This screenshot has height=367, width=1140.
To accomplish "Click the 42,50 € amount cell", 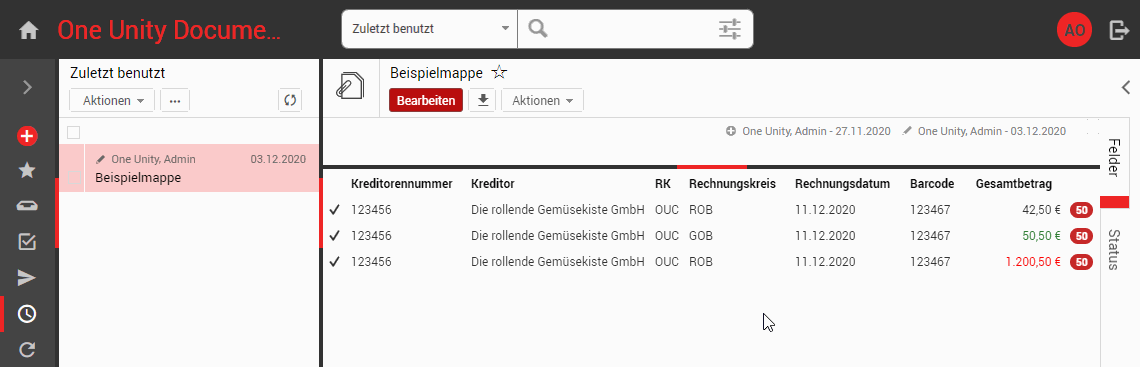I will click(x=1042, y=210).
